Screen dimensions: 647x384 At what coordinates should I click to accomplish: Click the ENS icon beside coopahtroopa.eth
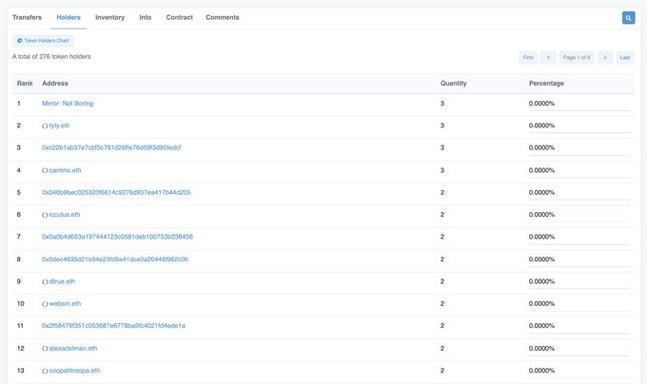coord(45,371)
